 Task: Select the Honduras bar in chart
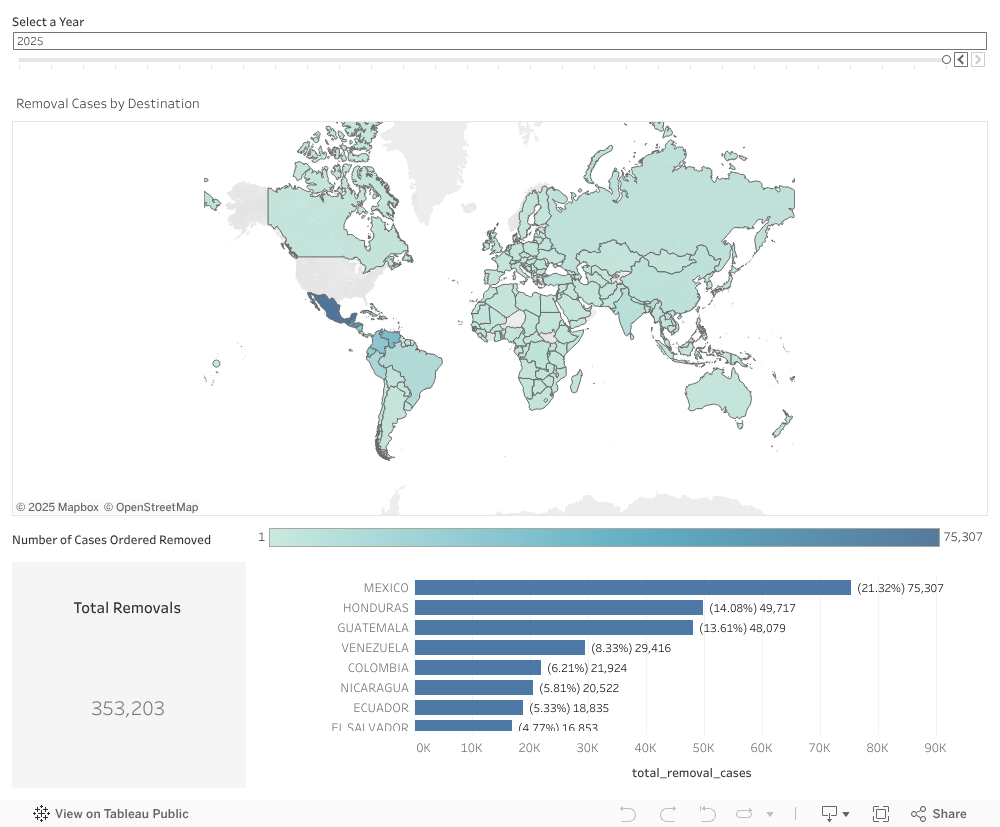(x=558, y=608)
